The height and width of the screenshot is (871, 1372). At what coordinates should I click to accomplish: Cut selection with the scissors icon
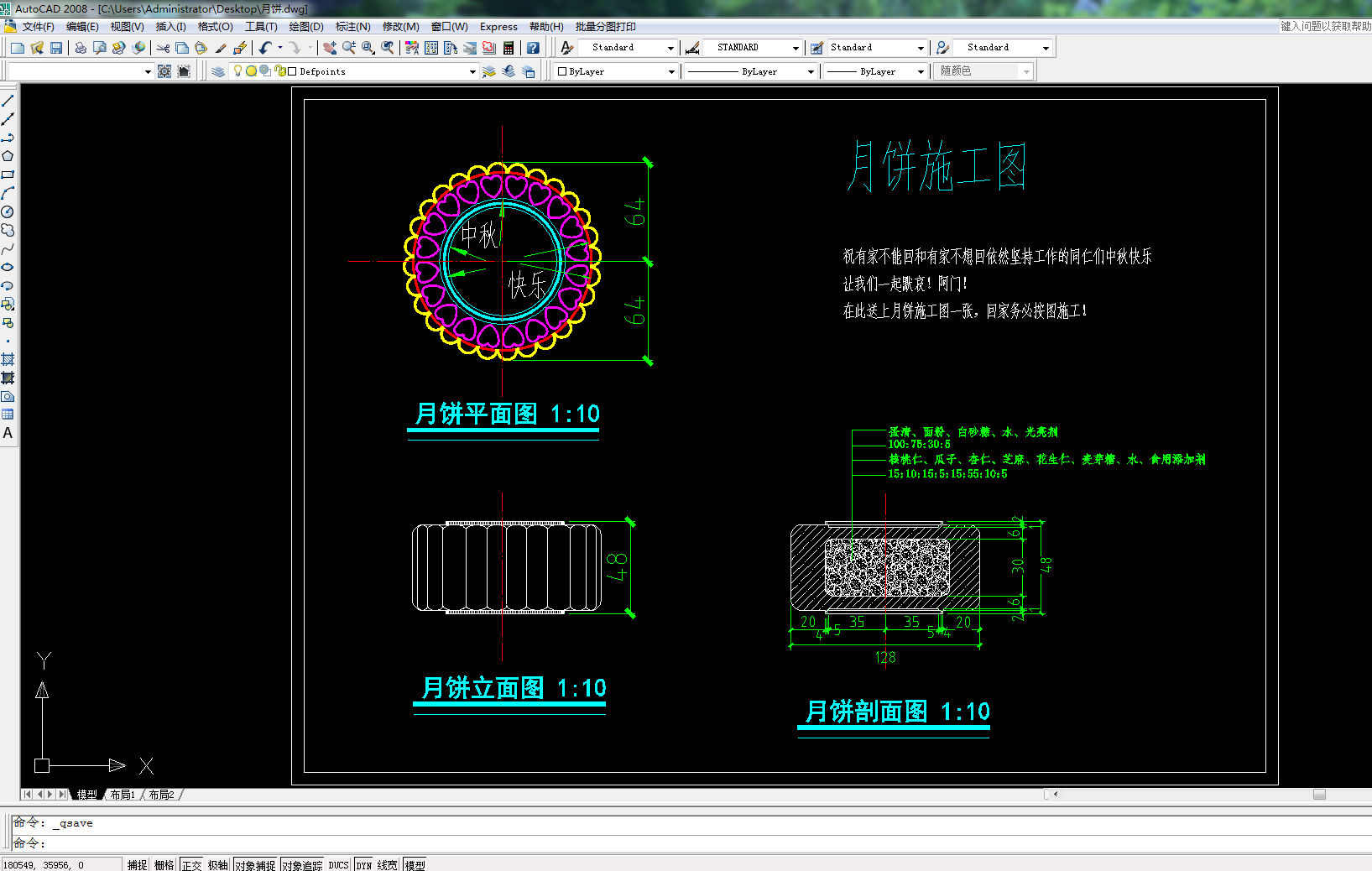[163, 48]
